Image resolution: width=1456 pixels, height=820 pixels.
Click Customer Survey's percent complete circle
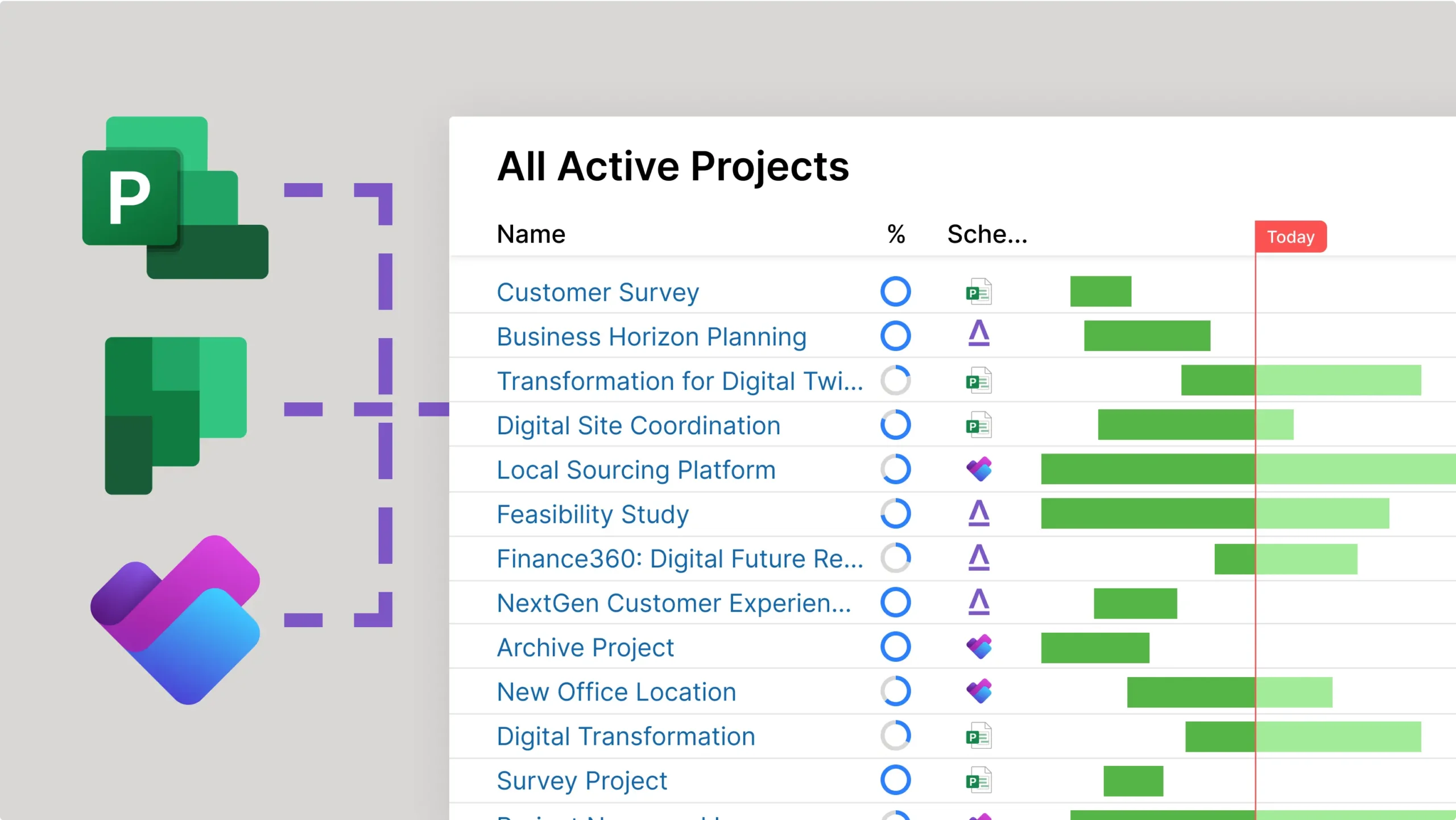[x=895, y=291]
